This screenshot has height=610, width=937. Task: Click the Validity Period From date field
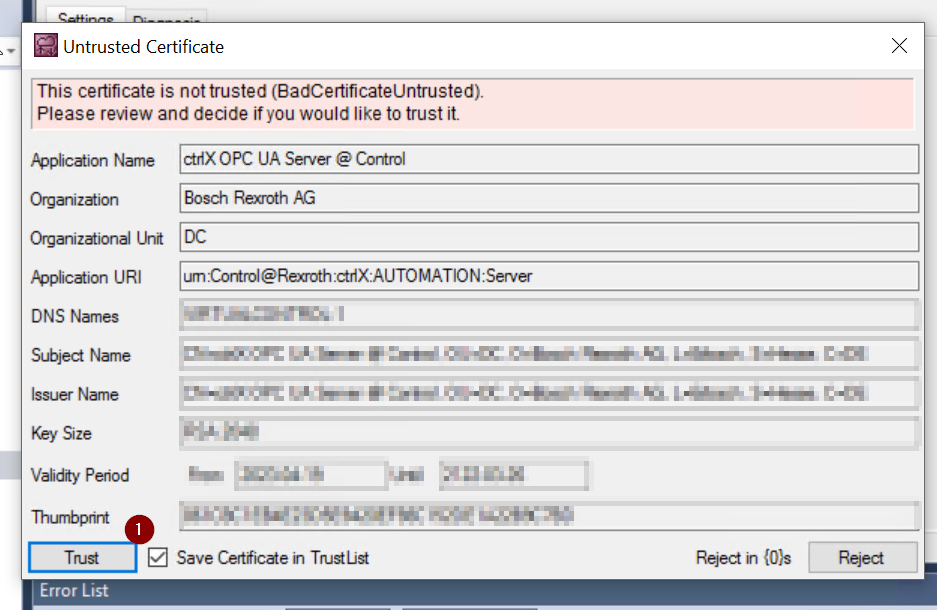tap(311, 475)
